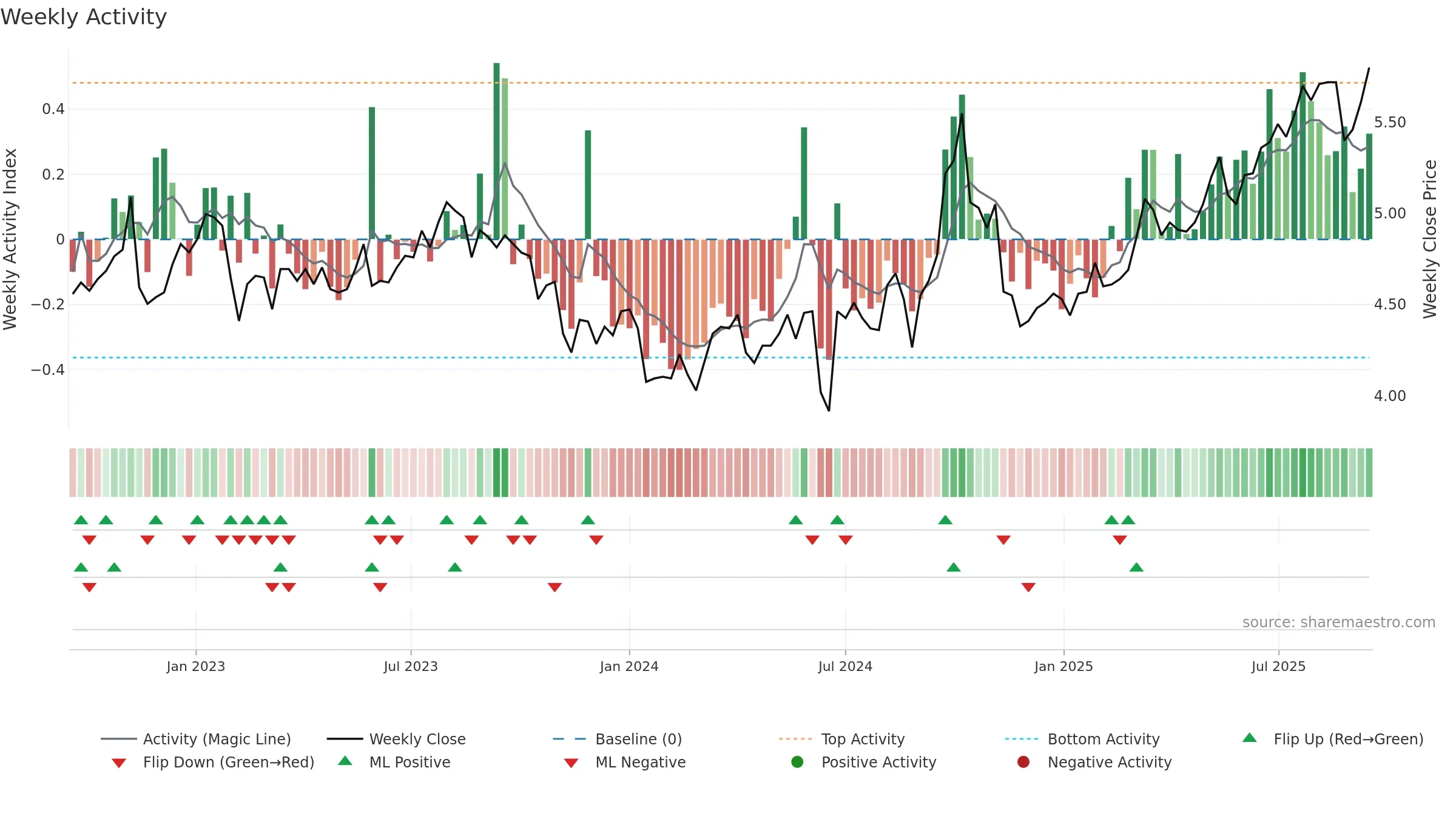The height and width of the screenshot is (819, 1456).
Task: Click the Jul 2024 x-axis label
Action: click(845, 666)
